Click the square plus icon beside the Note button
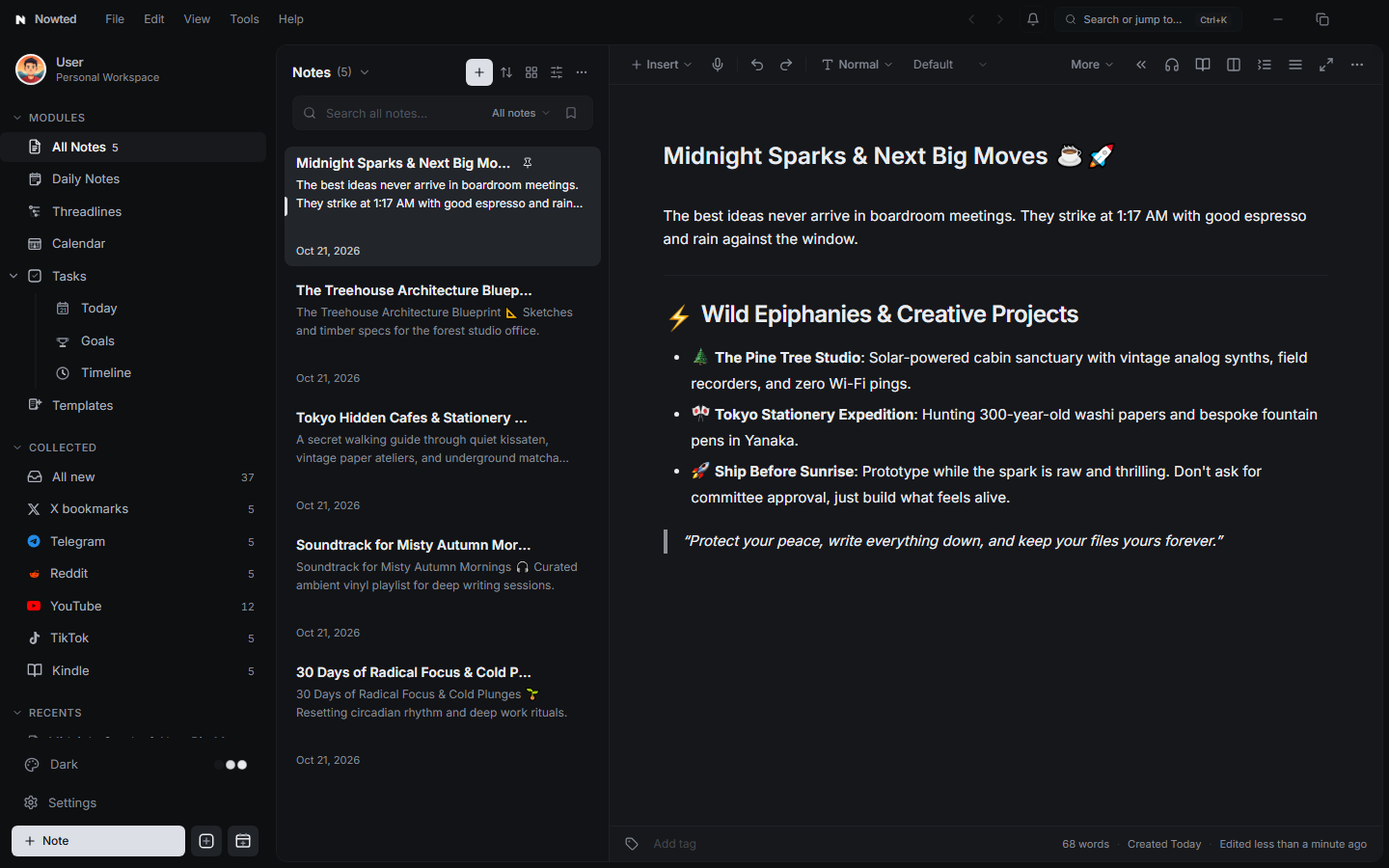The height and width of the screenshot is (868, 1389). tap(206, 841)
